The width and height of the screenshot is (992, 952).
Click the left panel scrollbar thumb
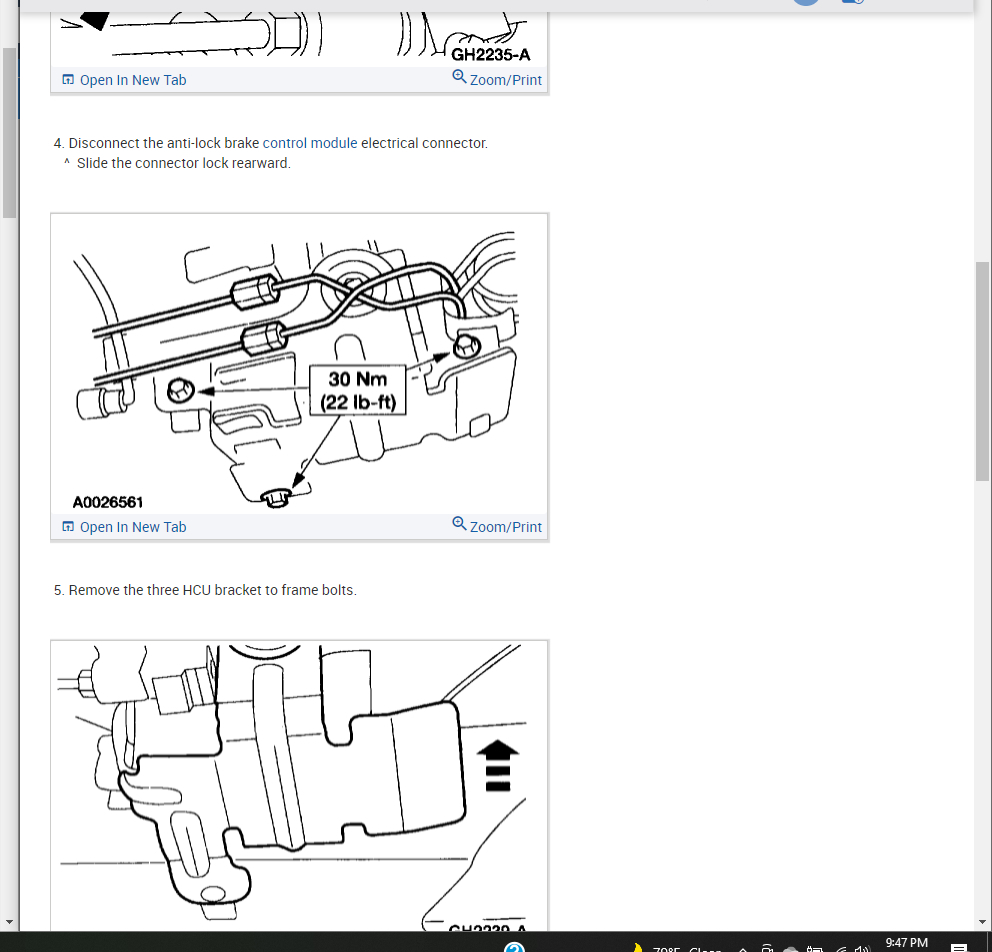pyautogui.click(x=9, y=133)
